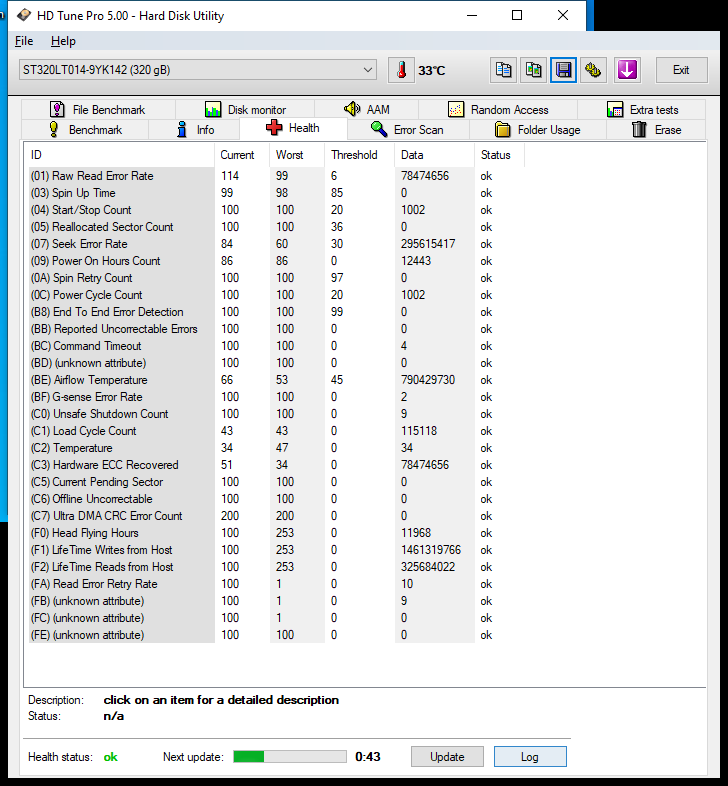
Task: Select the Current Pending Sector row
Action: click(x=277, y=482)
